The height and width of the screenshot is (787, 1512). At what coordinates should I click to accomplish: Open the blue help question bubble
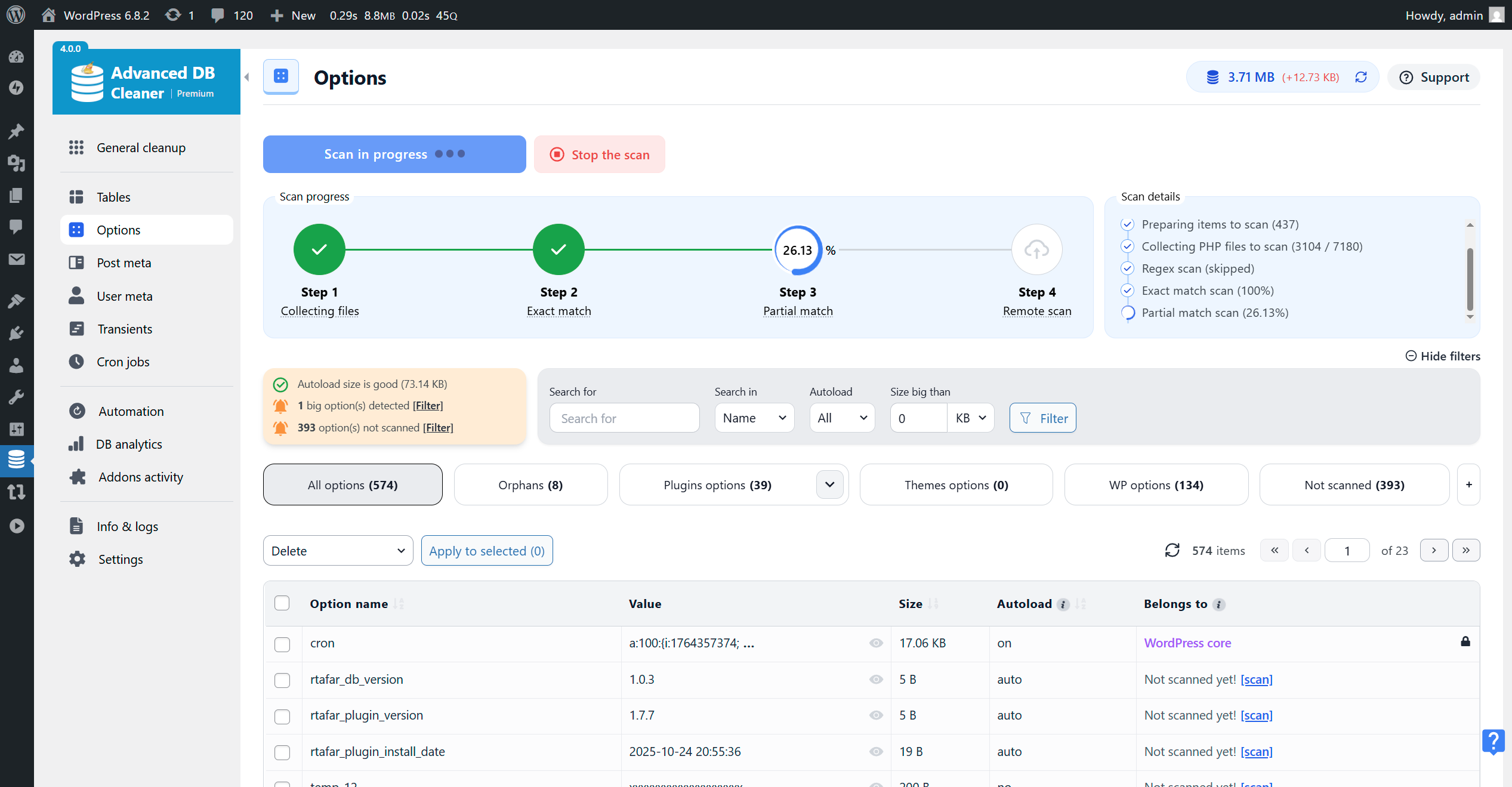click(x=1493, y=742)
